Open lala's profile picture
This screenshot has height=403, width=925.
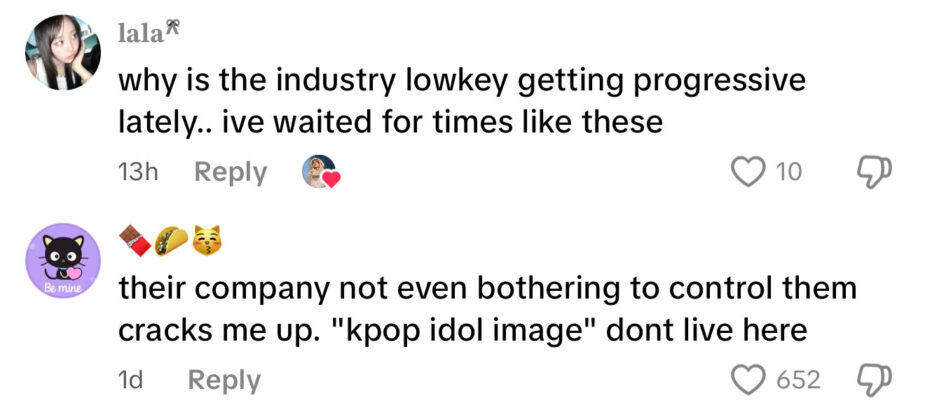click(63, 52)
